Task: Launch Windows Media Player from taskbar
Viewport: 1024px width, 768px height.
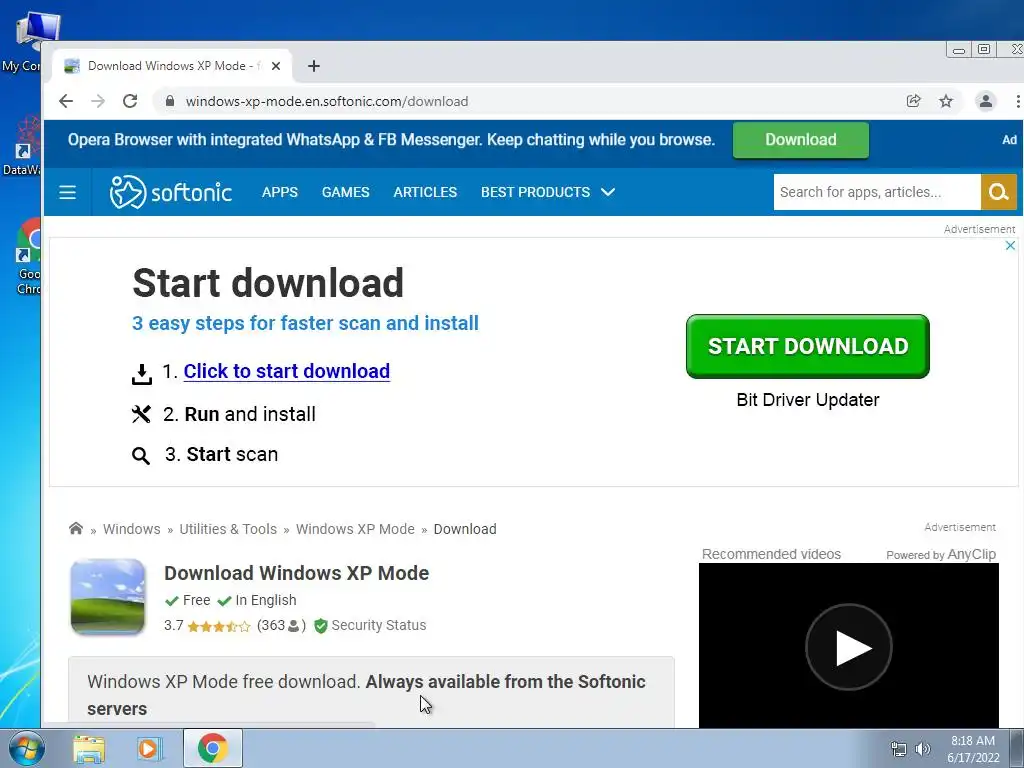Action: pos(150,748)
